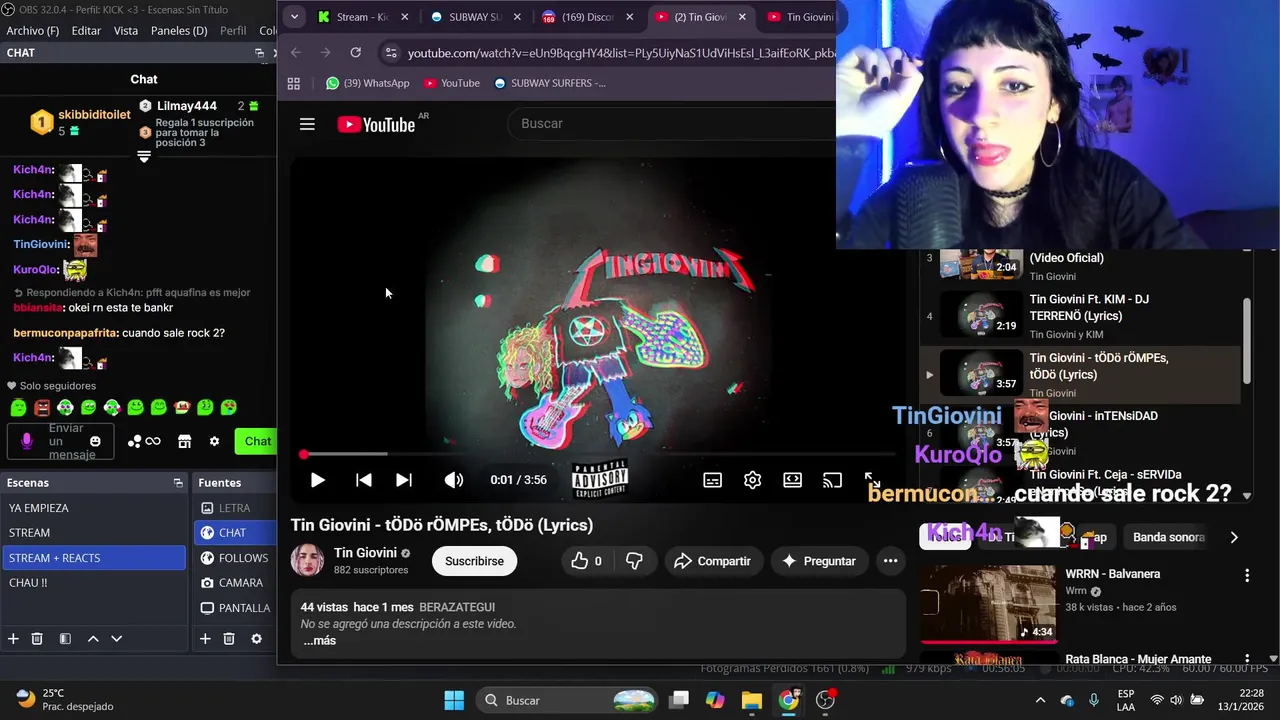Go to YouTube home via logo

[x=376, y=124]
